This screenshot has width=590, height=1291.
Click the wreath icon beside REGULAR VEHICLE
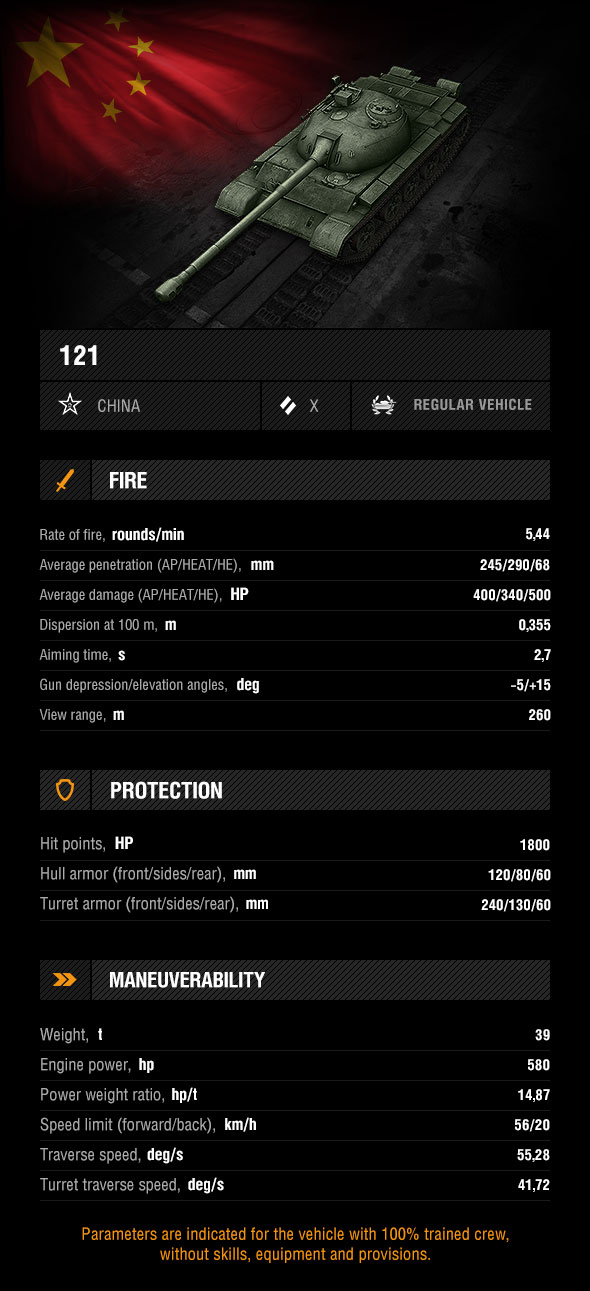tap(383, 405)
